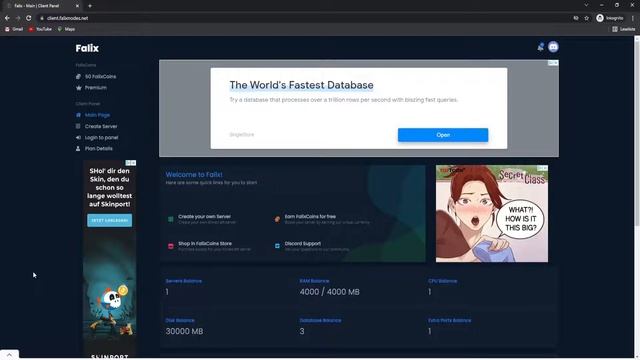Click the pink FalixCoins Store shop icon
The width and height of the screenshot is (640, 360).
pos(171,246)
